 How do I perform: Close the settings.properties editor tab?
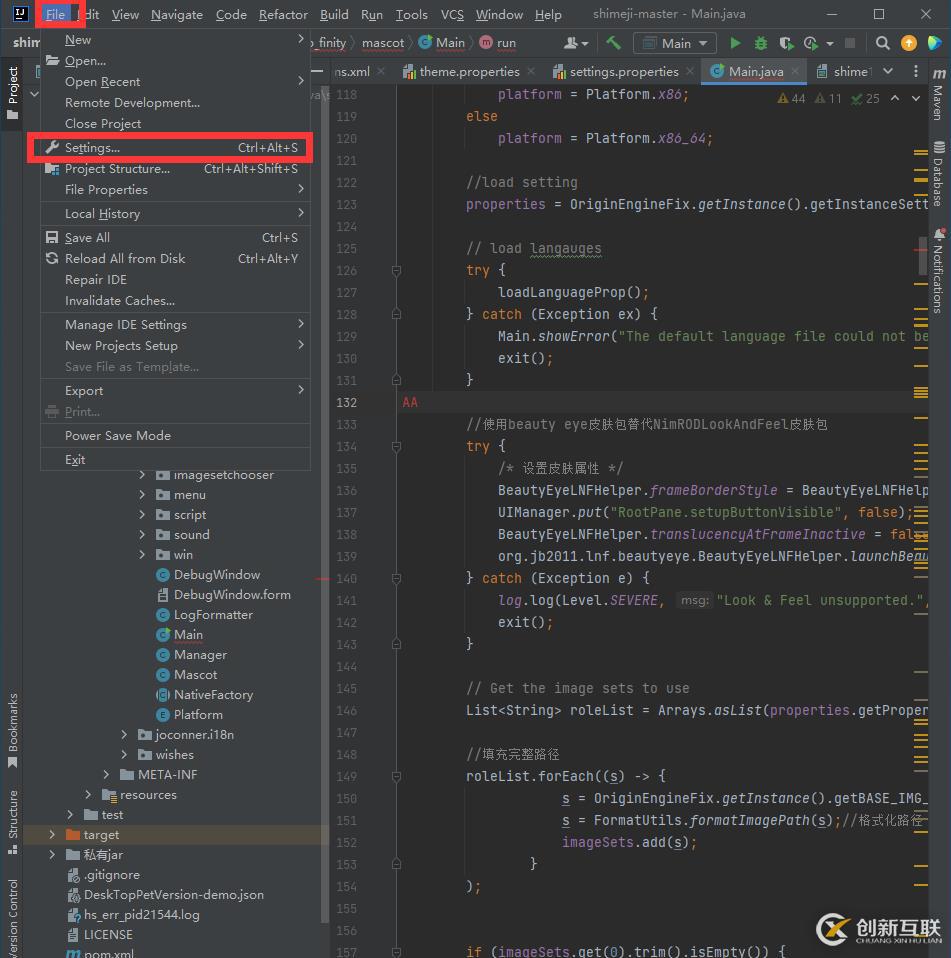pos(690,72)
